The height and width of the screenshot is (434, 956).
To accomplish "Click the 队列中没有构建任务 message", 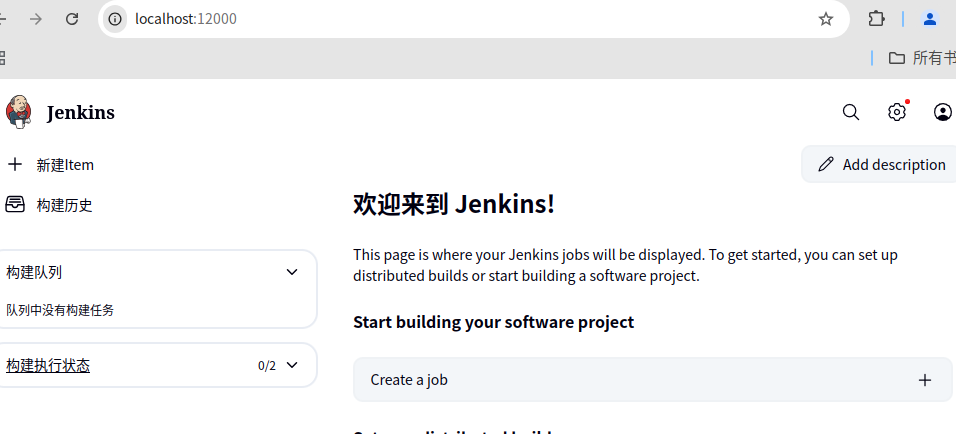I will point(60,310).
